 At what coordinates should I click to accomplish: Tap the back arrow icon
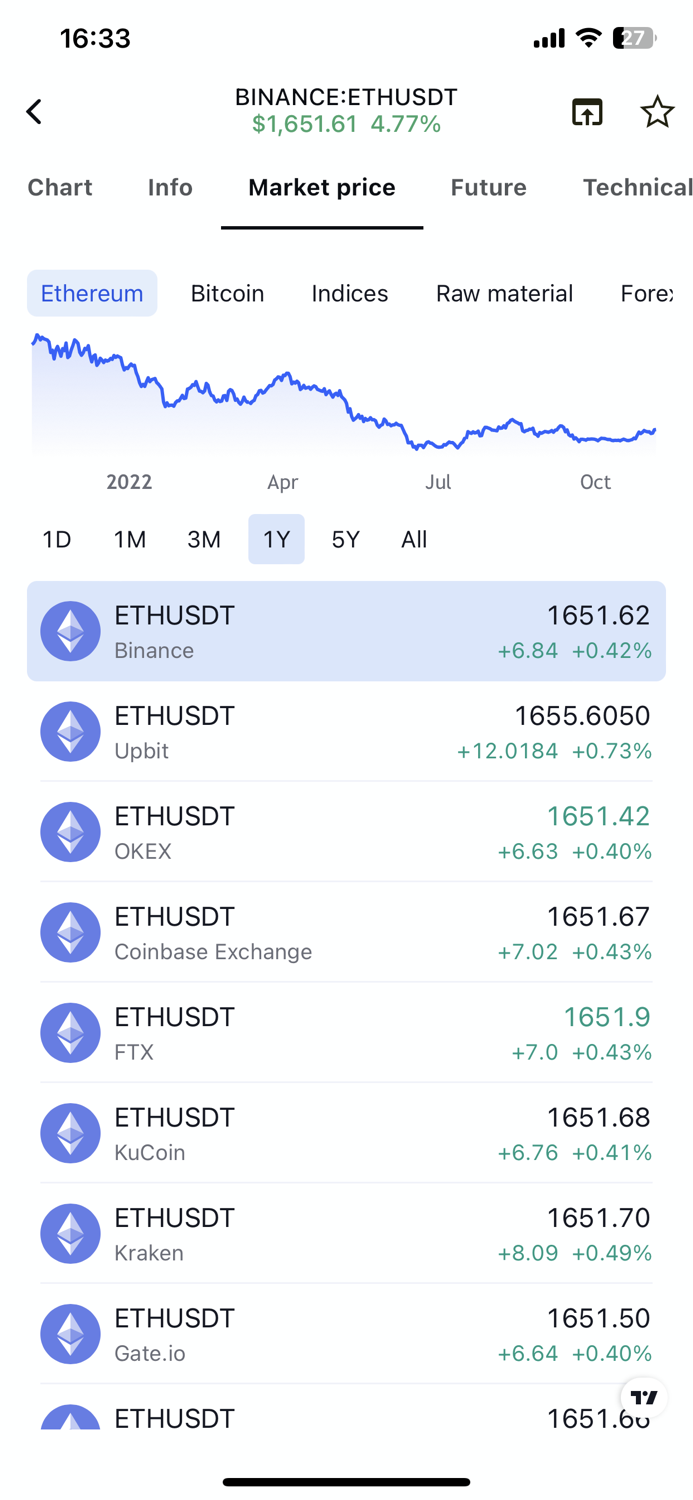click(x=33, y=111)
